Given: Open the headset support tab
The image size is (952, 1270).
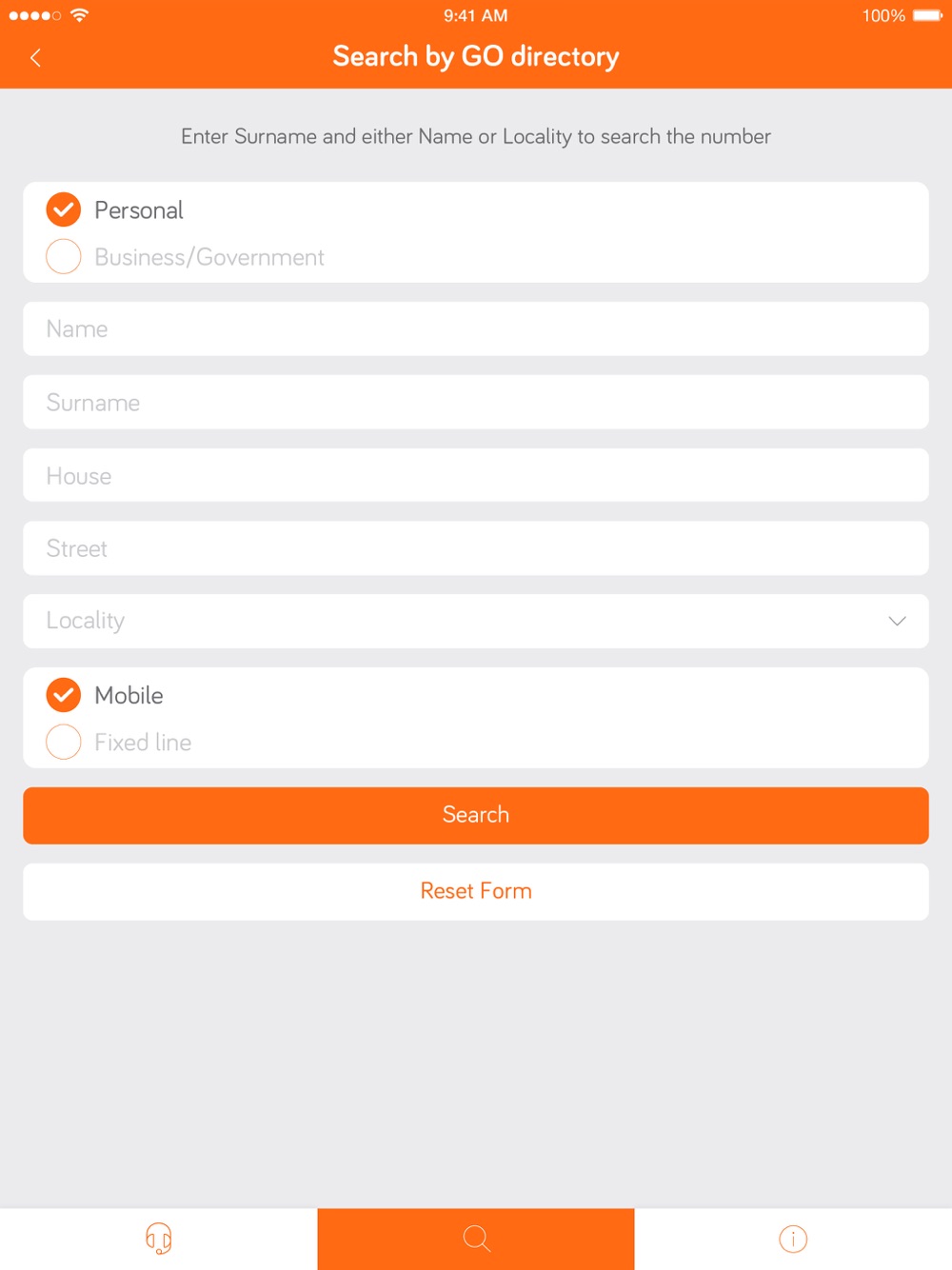Looking at the screenshot, I should click(x=158, y=1239).
